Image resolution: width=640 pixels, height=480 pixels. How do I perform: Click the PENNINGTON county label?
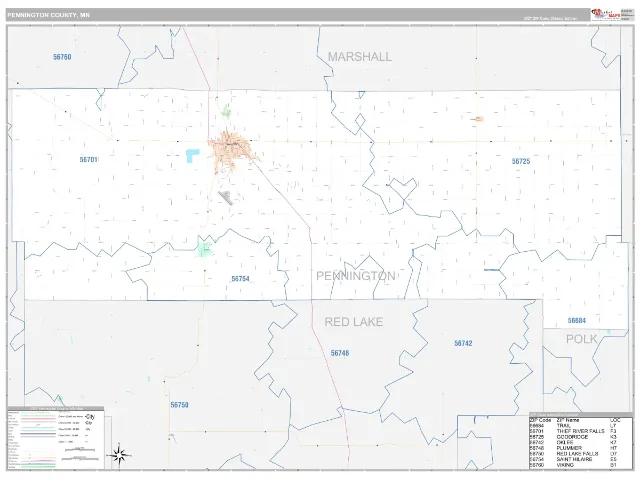pyautogui.click(x=356, y=276)
